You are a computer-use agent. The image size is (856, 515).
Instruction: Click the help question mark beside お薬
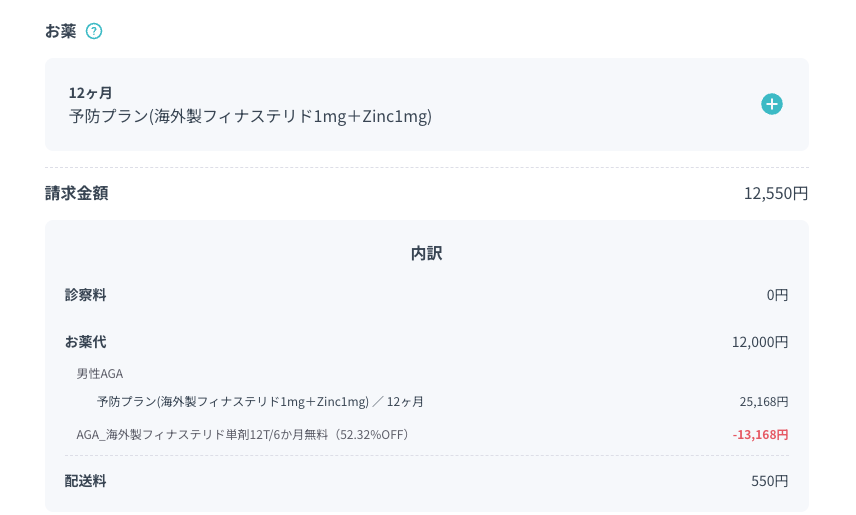(x=94, y=31)
